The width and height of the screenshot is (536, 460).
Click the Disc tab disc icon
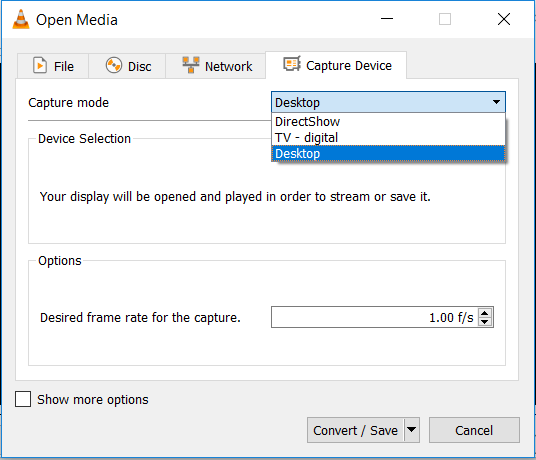[x=113, y=65]
